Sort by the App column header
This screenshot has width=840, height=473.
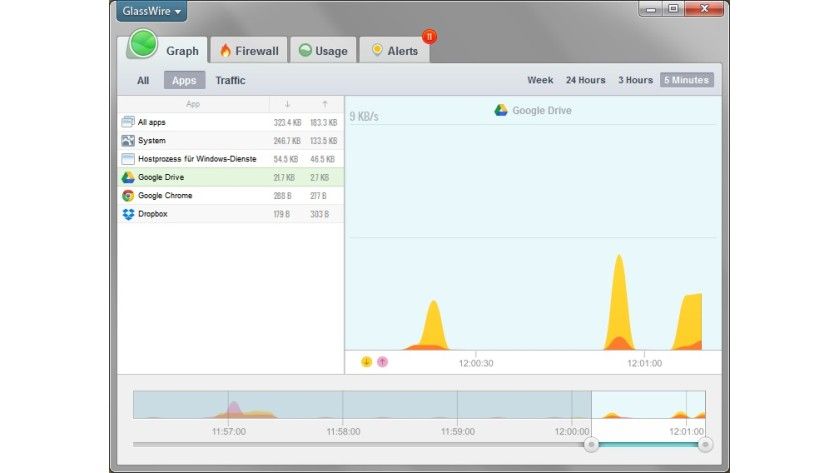pos(193,104)
